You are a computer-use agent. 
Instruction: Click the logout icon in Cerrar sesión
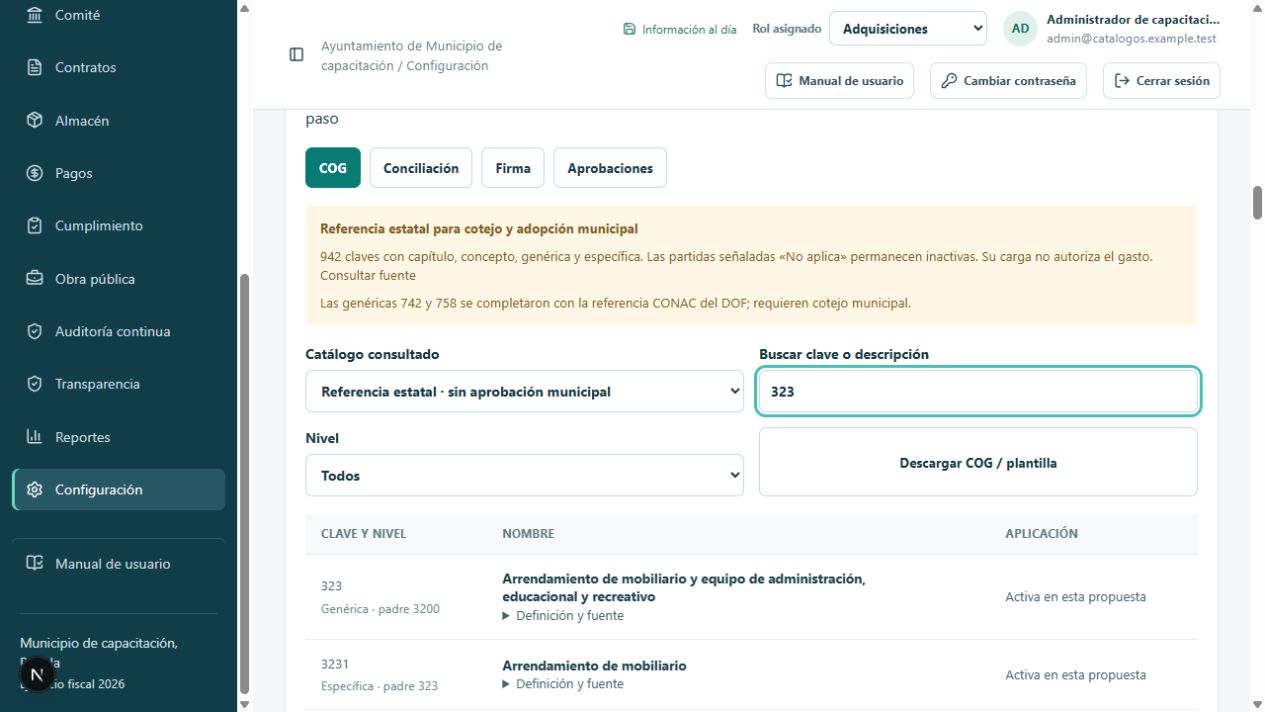pyautogui.click(x=1122, y=81)
